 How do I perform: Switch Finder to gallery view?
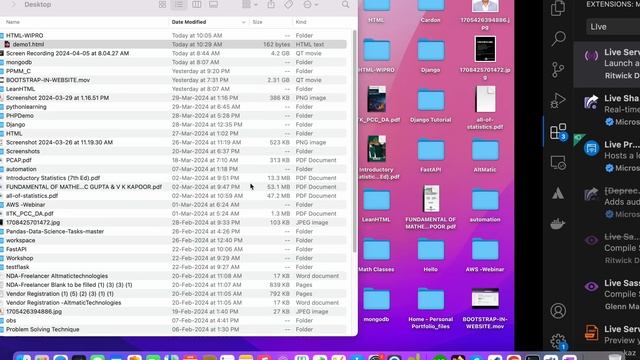213,4
